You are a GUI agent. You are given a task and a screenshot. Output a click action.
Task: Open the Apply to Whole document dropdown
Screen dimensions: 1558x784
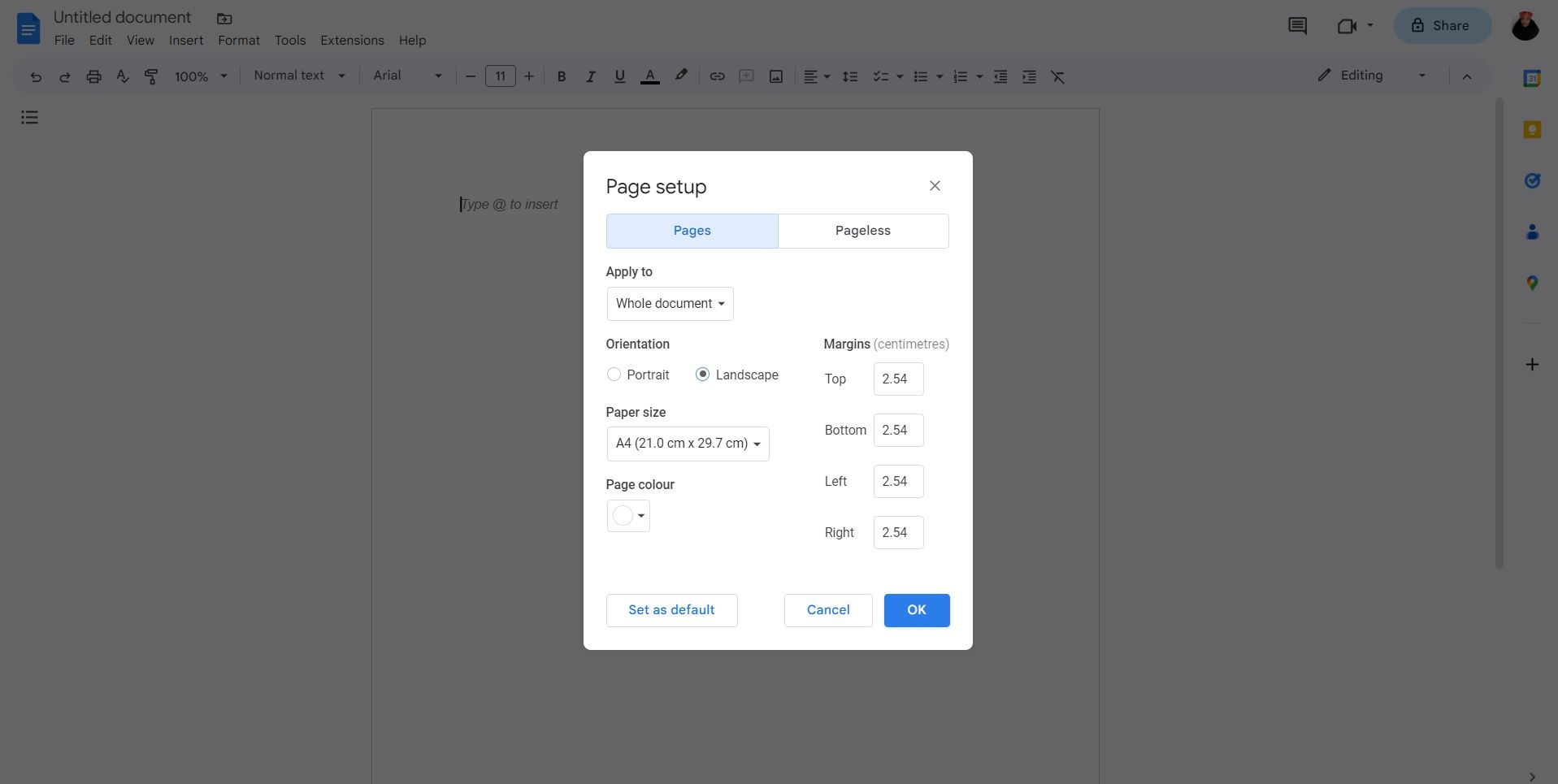[670, 304]
